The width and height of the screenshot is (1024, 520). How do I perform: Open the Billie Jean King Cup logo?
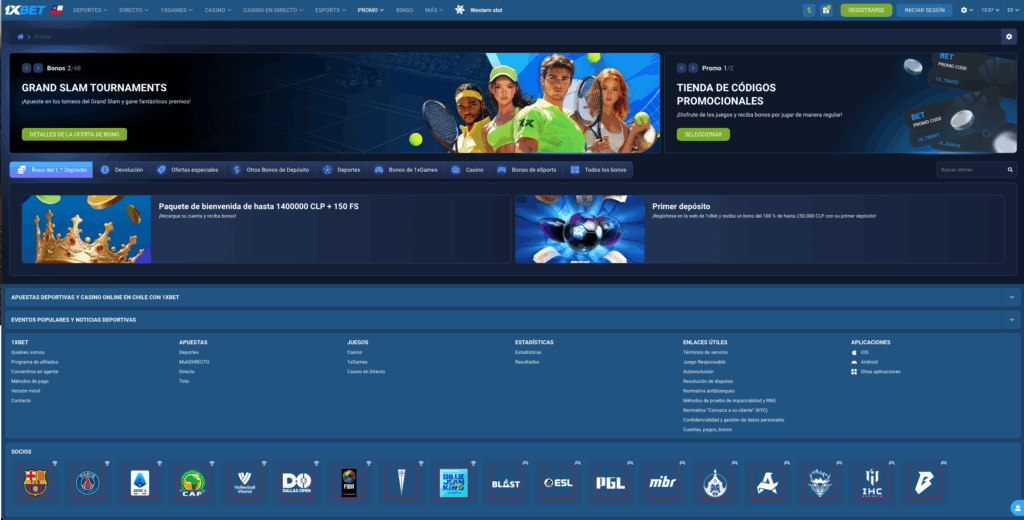[x=453, y=483]
